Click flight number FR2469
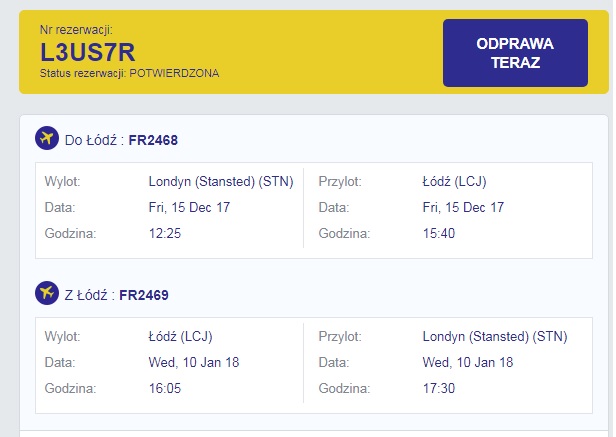616x437 pixels. tap(144, 295)
